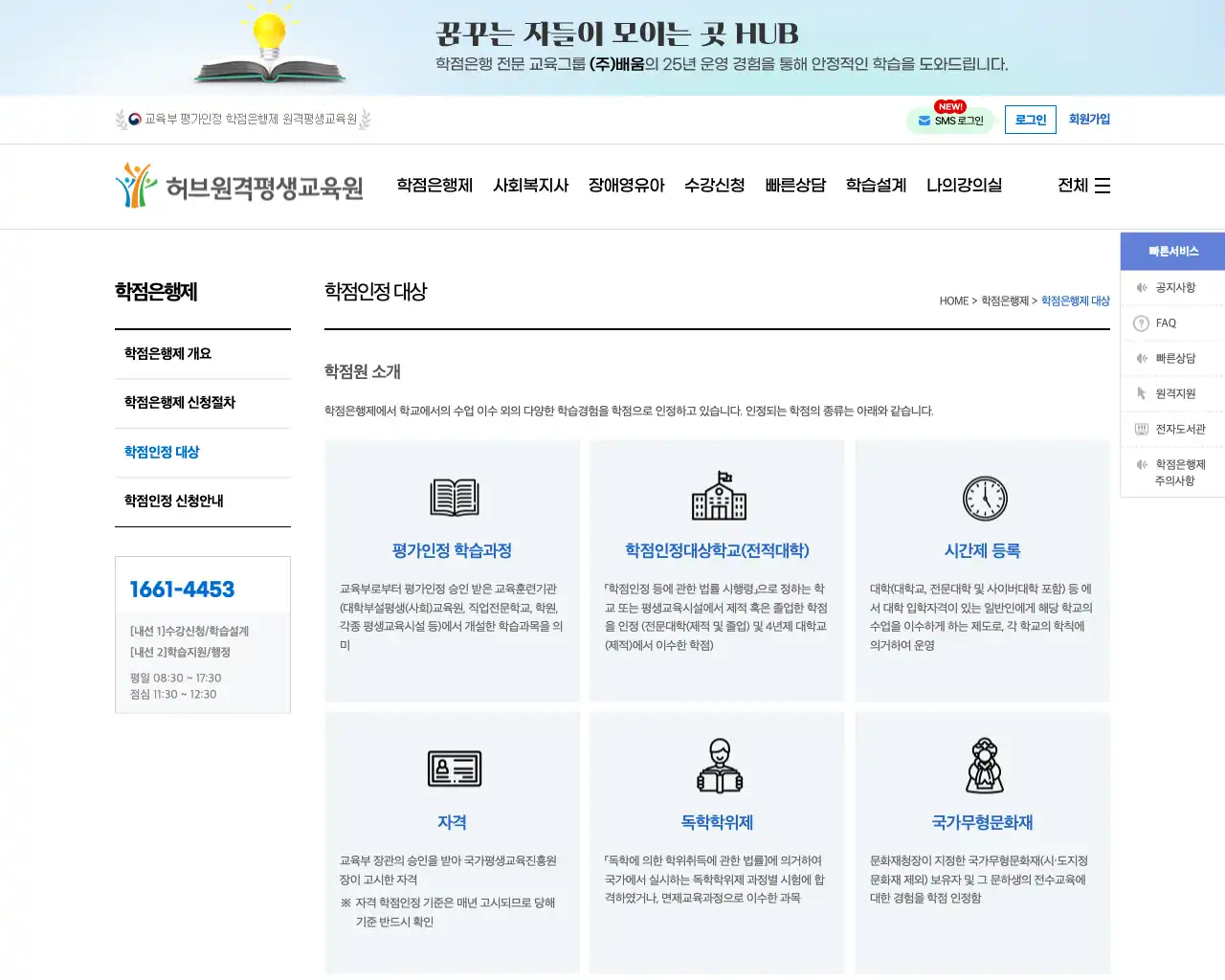1225x980 pixels.
Task: Open the 장애영유아 main menu
Action: [x=626, y=186]
